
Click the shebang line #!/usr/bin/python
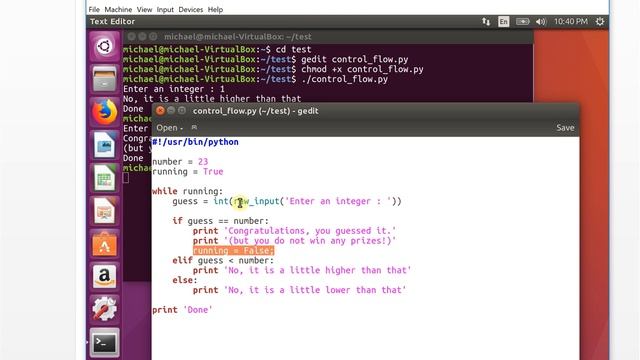[196, 142]
